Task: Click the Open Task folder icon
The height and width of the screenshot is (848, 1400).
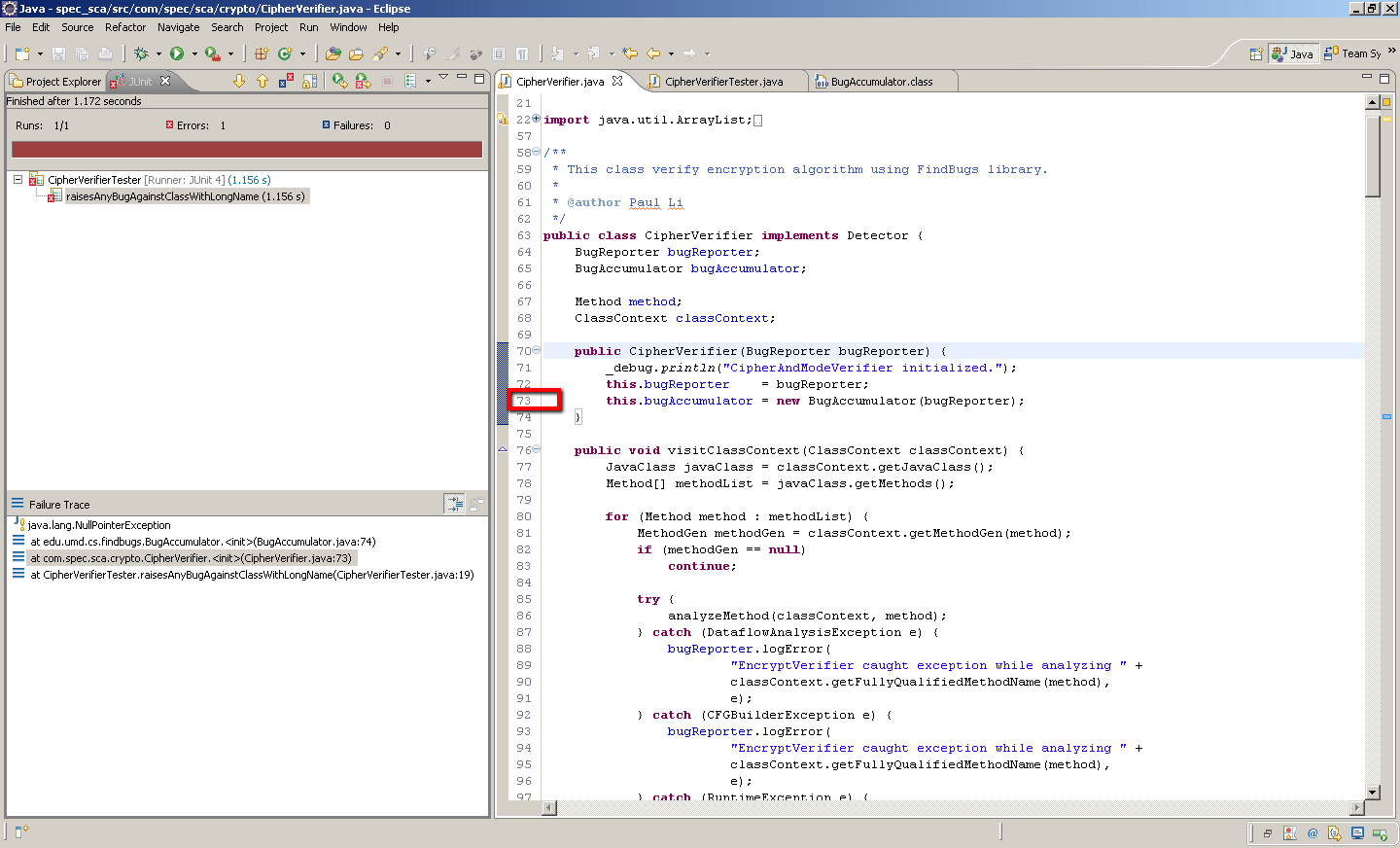Action: [x=356, y=53]
